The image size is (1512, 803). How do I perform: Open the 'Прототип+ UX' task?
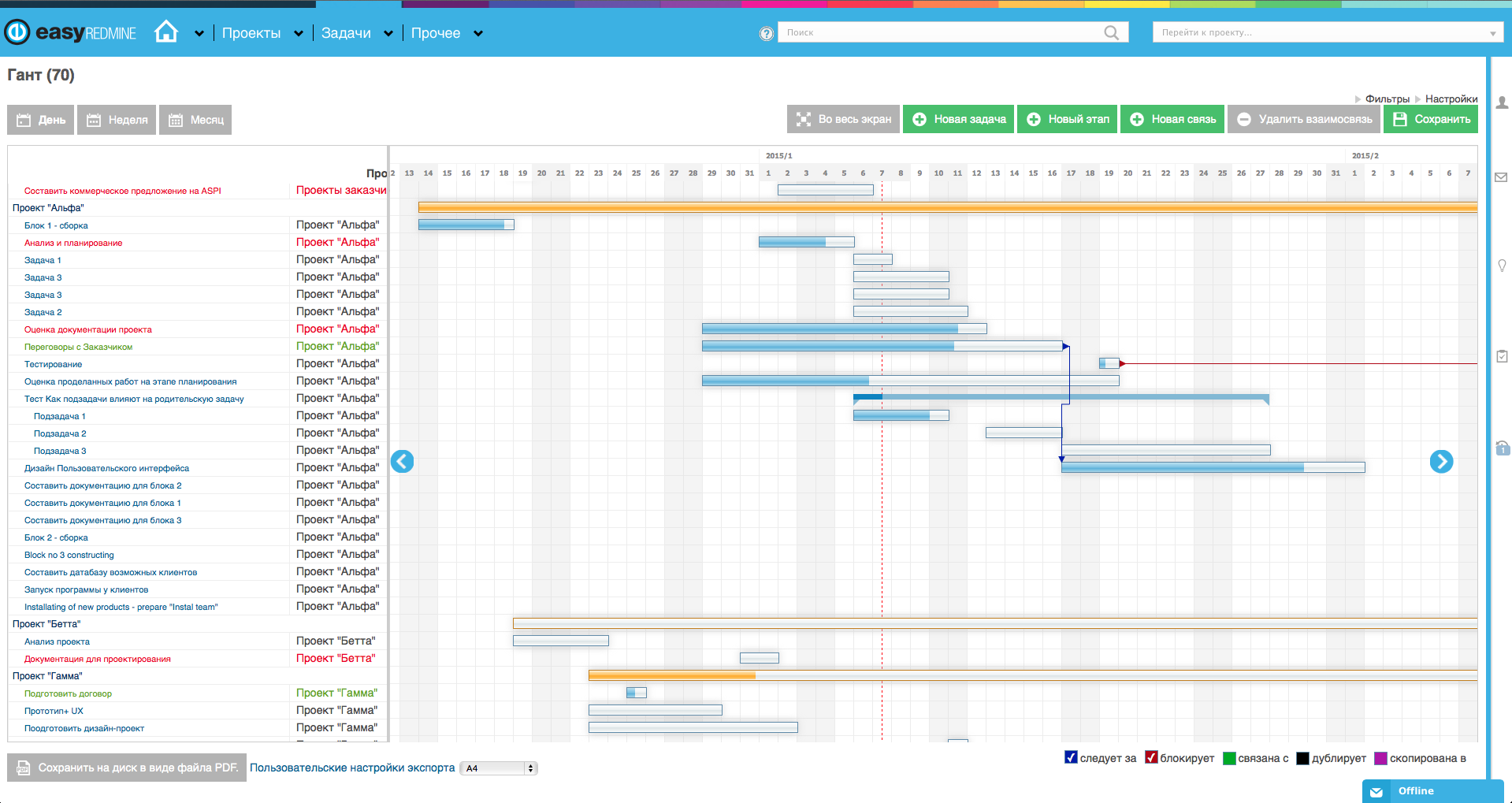54,711
